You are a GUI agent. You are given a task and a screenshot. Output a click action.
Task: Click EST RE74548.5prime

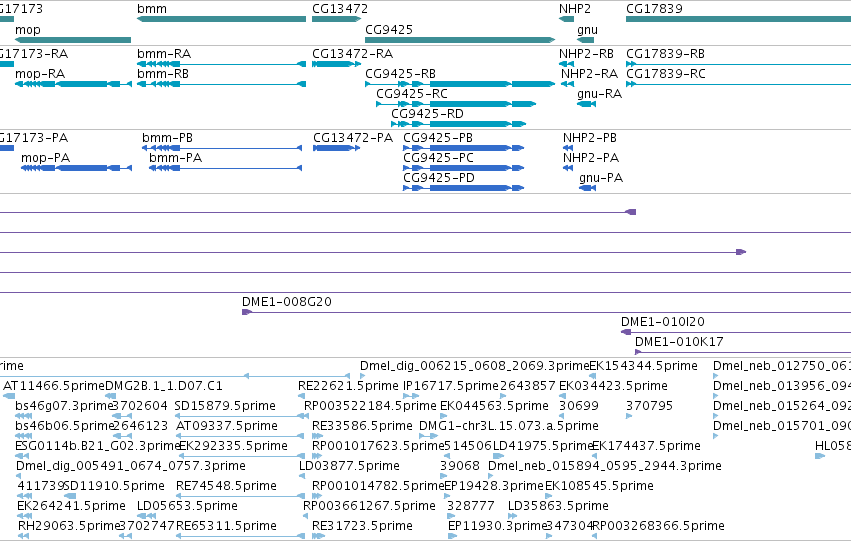[x=226, y=486]
